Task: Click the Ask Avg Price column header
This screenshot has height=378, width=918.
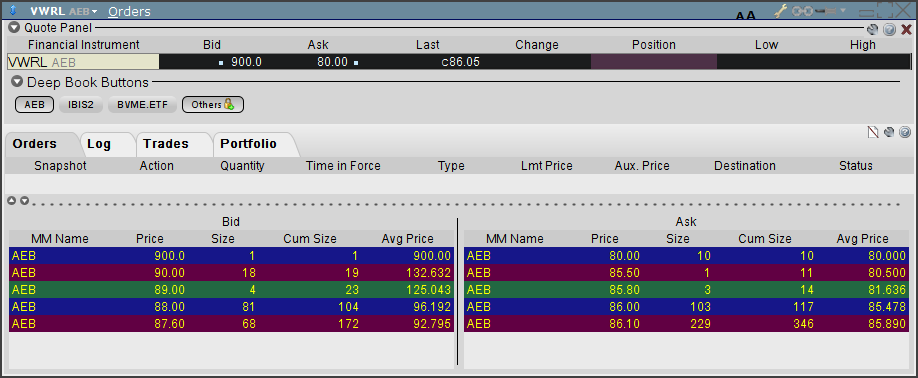Action: click(862, 239)
